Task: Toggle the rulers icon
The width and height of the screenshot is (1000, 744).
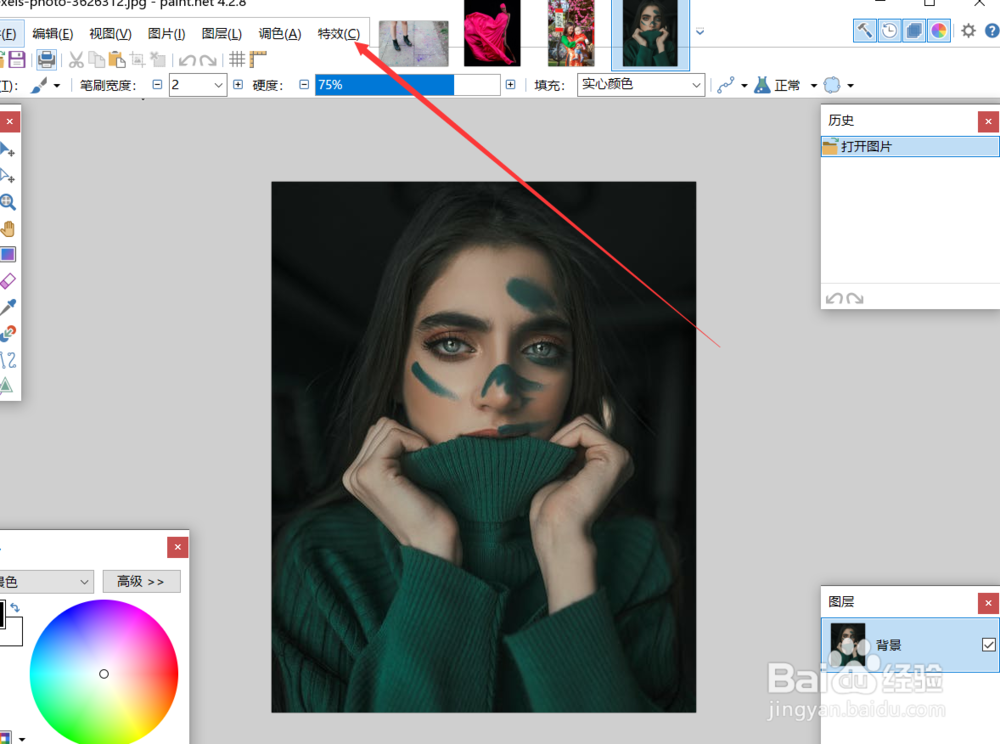Action: coord(258,59)
